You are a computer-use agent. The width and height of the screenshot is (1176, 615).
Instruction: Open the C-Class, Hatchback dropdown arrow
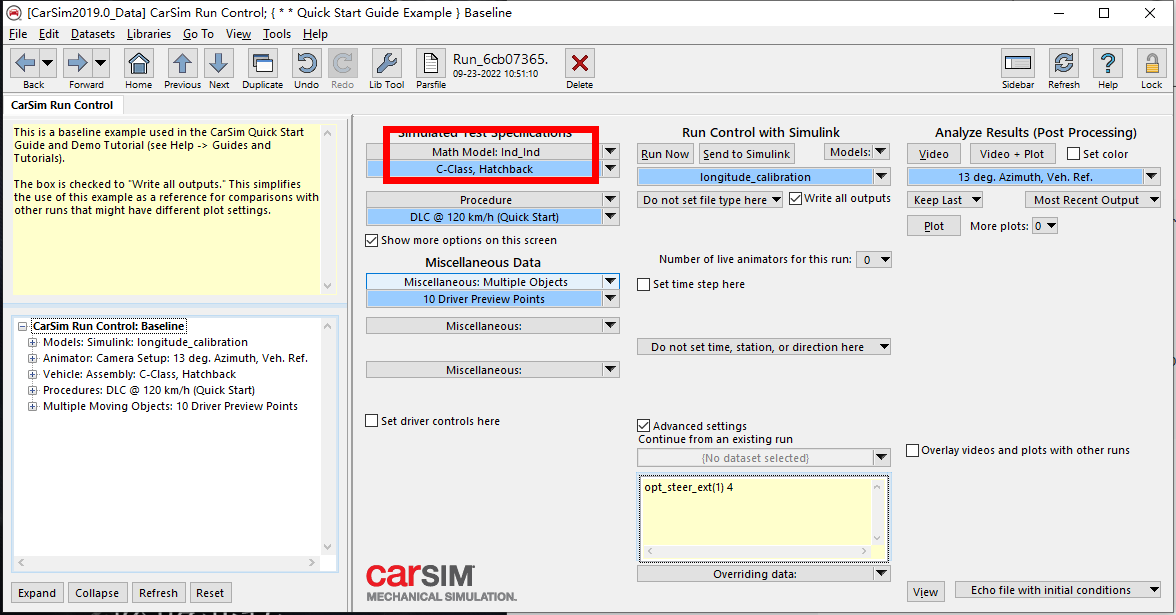click(x=611, y=169)
